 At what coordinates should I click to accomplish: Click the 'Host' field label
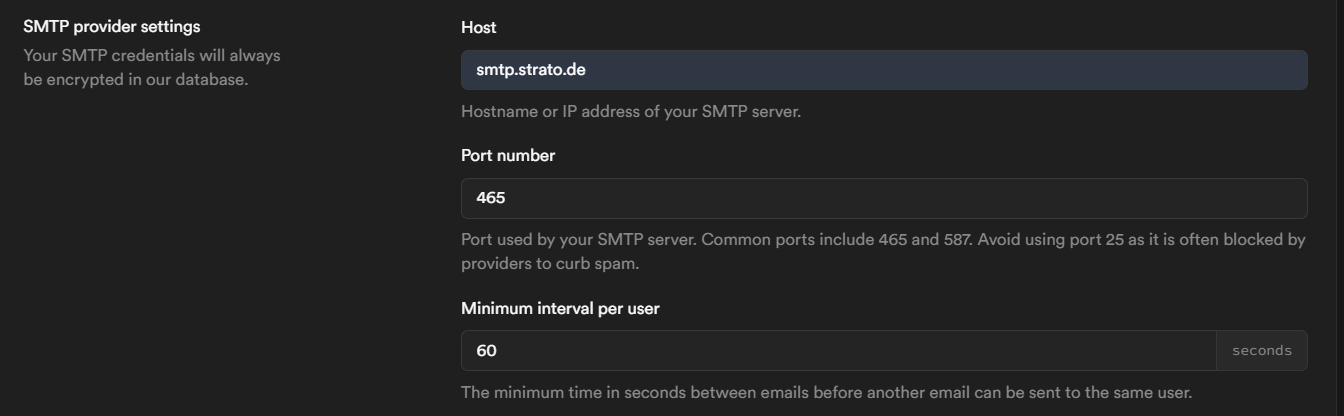point(478,27)
